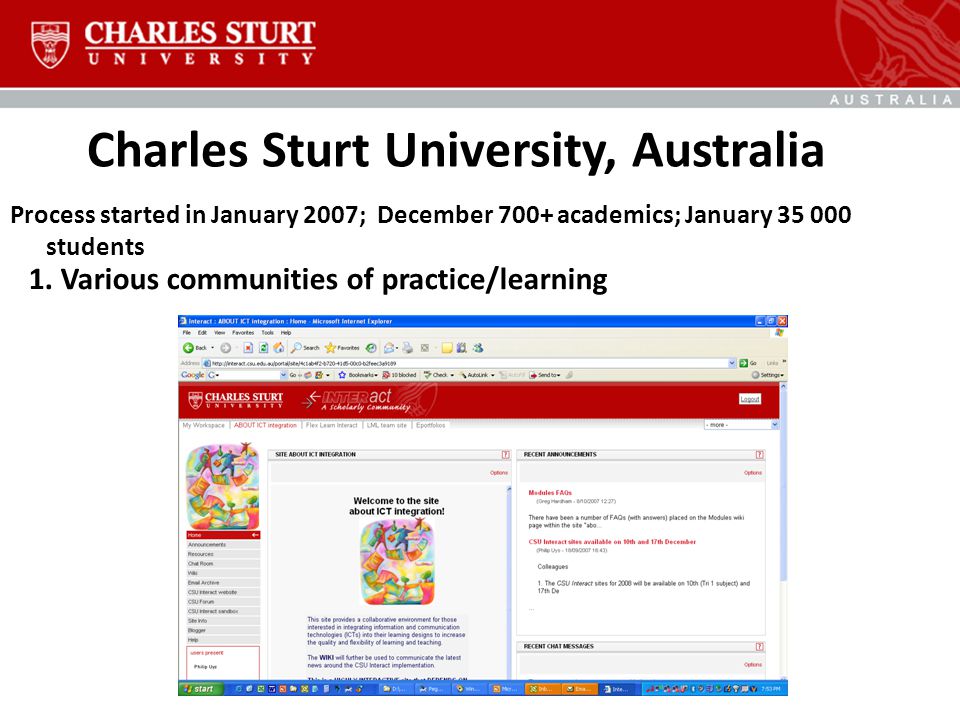This screenshot has width=960, height=720.
Task: Open the Favorites menu in menu bar
Action: click(x=243, y=332)
